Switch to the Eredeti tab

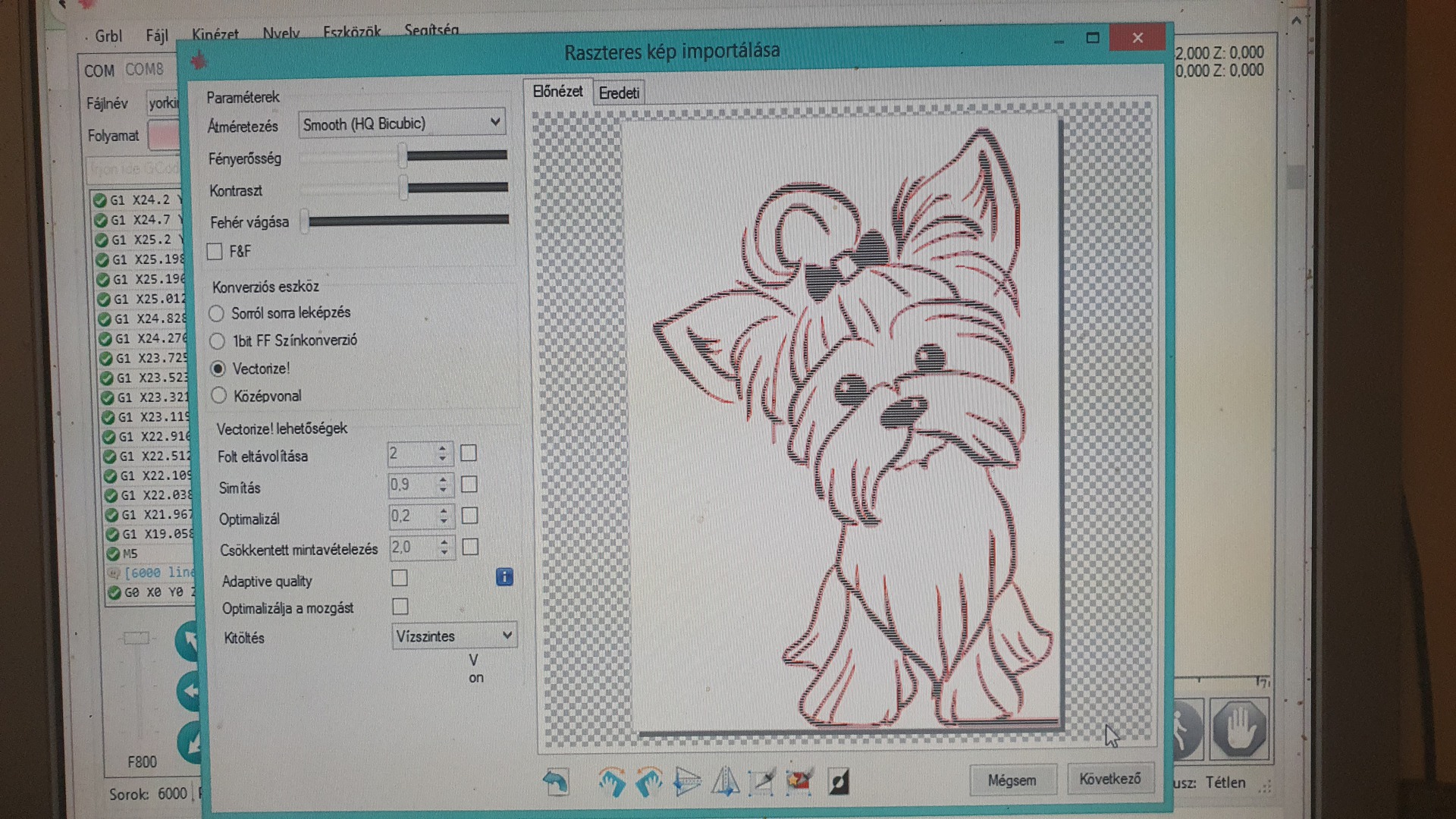pos(619,93)
